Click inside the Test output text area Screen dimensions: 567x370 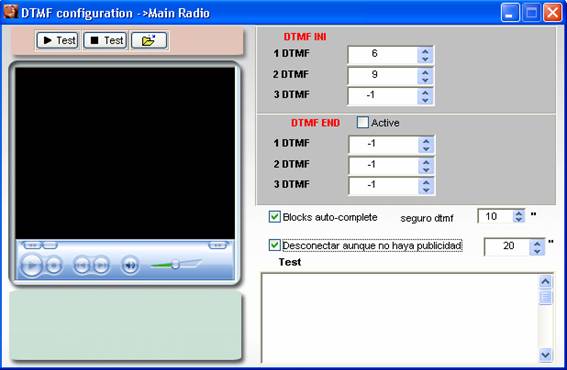click(400, 318)
